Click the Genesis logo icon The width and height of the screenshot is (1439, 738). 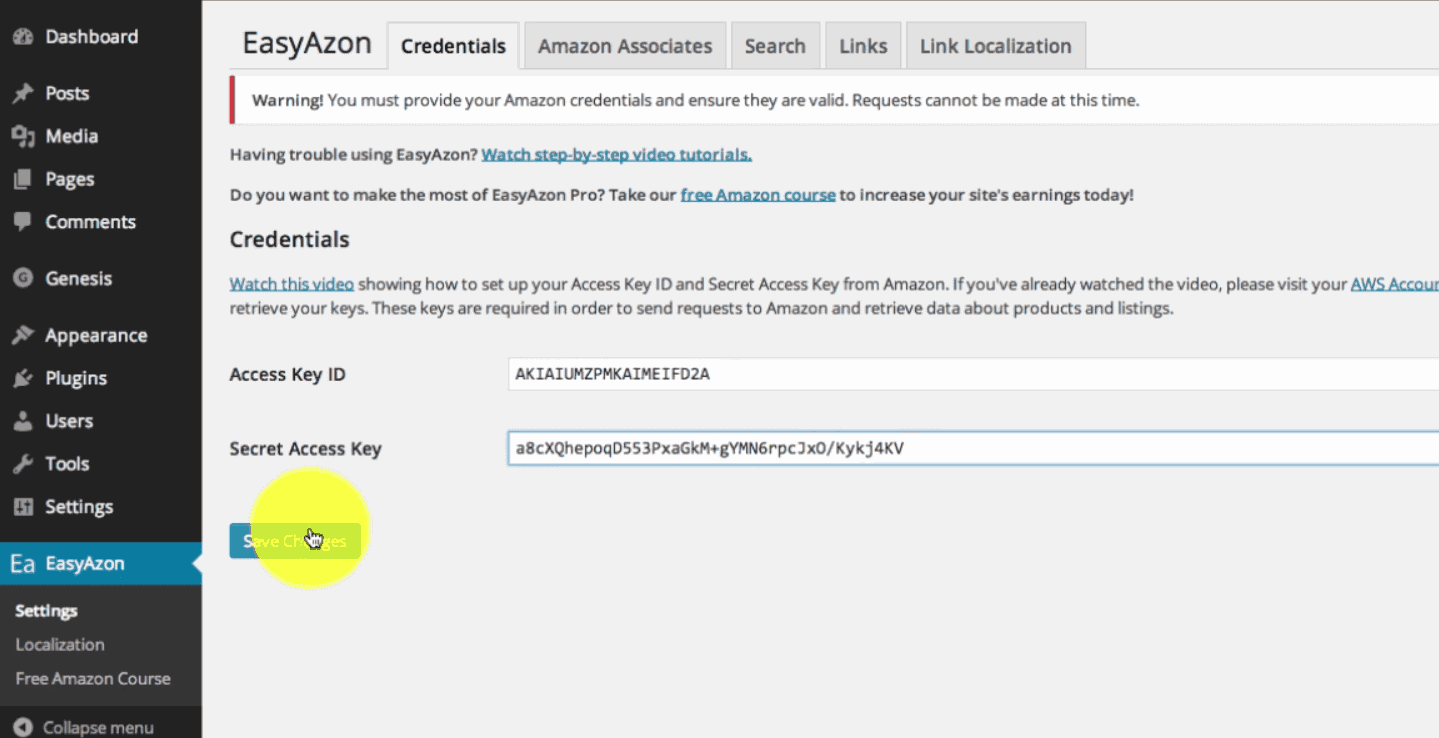(22, 278)
